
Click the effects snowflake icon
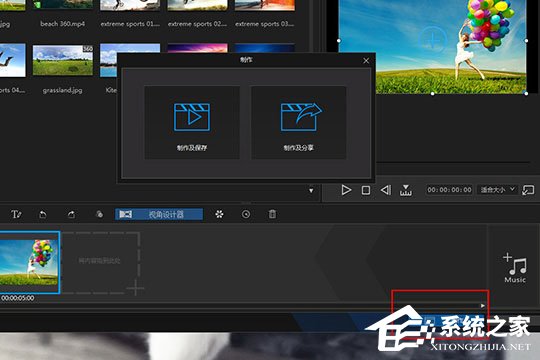tap(219, 214)
